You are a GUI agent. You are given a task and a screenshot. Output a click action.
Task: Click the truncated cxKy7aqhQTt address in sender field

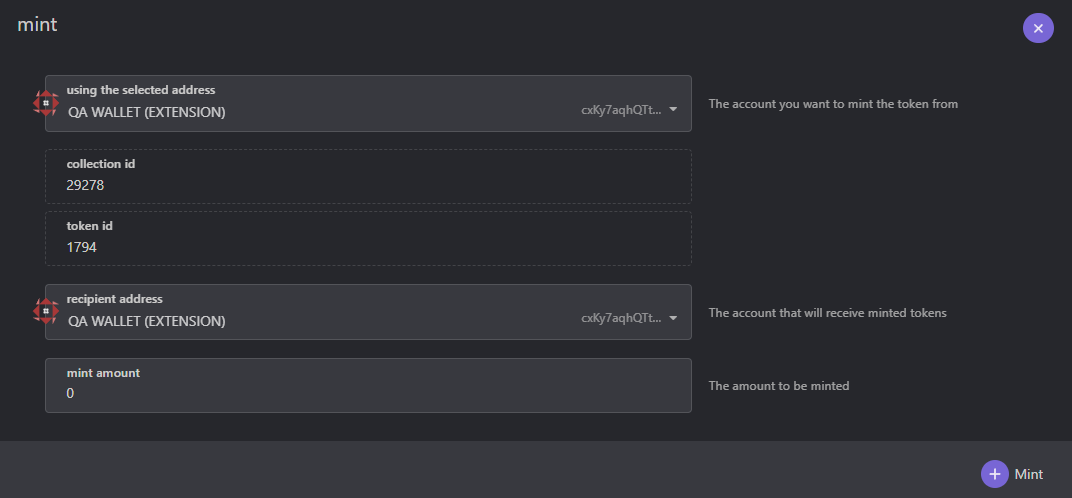pos(621,109)
